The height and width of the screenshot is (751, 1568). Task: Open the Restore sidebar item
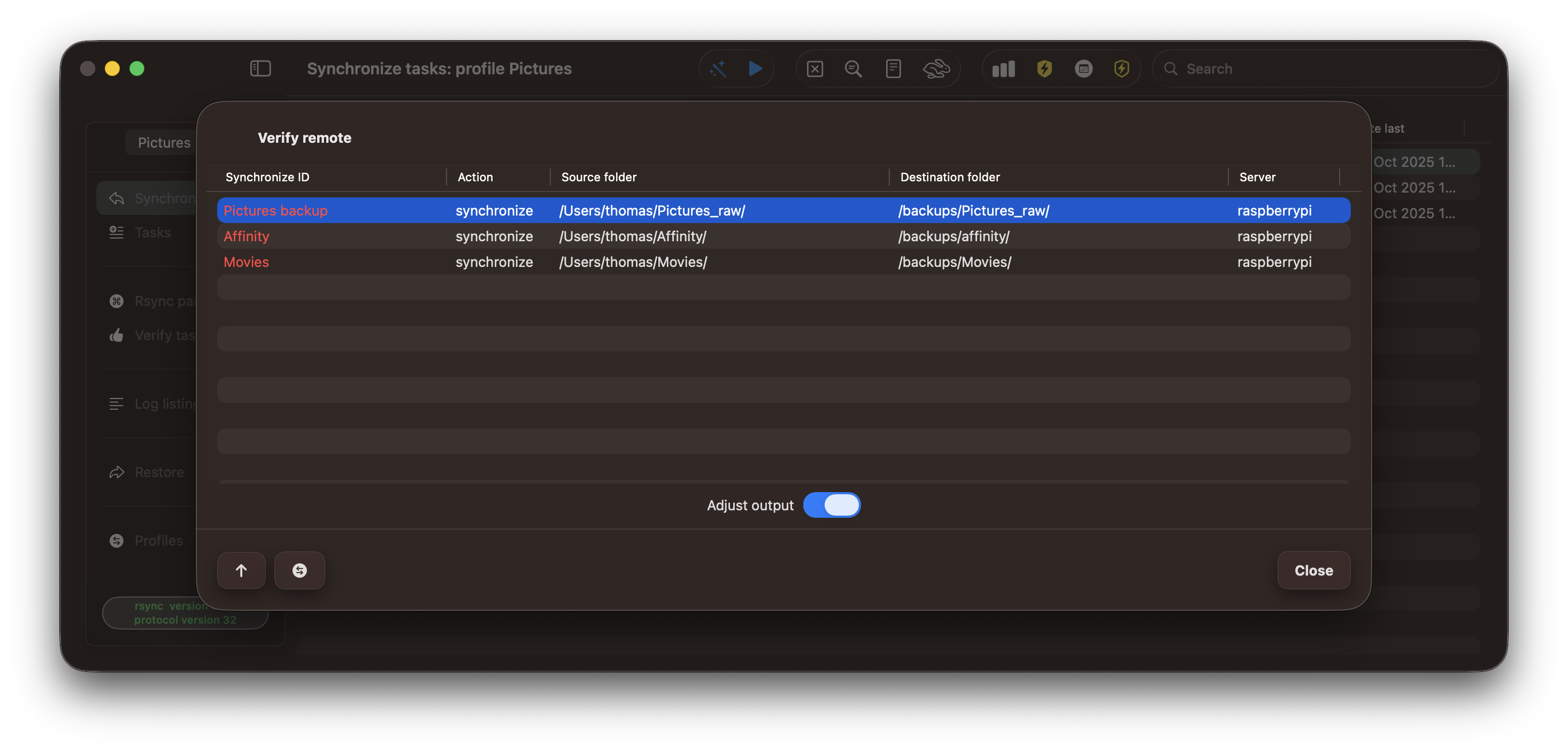pyautogui.click(x=159, y=472)
